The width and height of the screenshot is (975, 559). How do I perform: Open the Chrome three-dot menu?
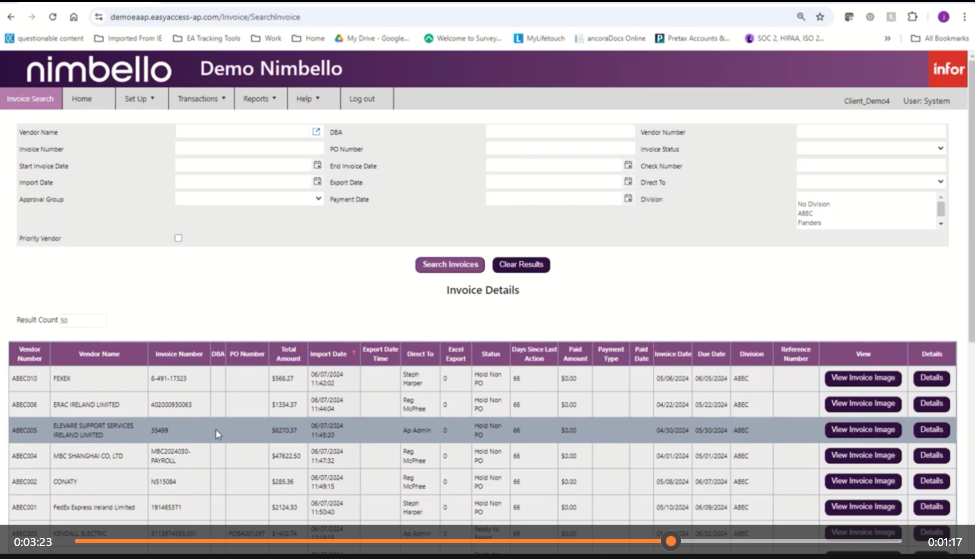[964, 17]
